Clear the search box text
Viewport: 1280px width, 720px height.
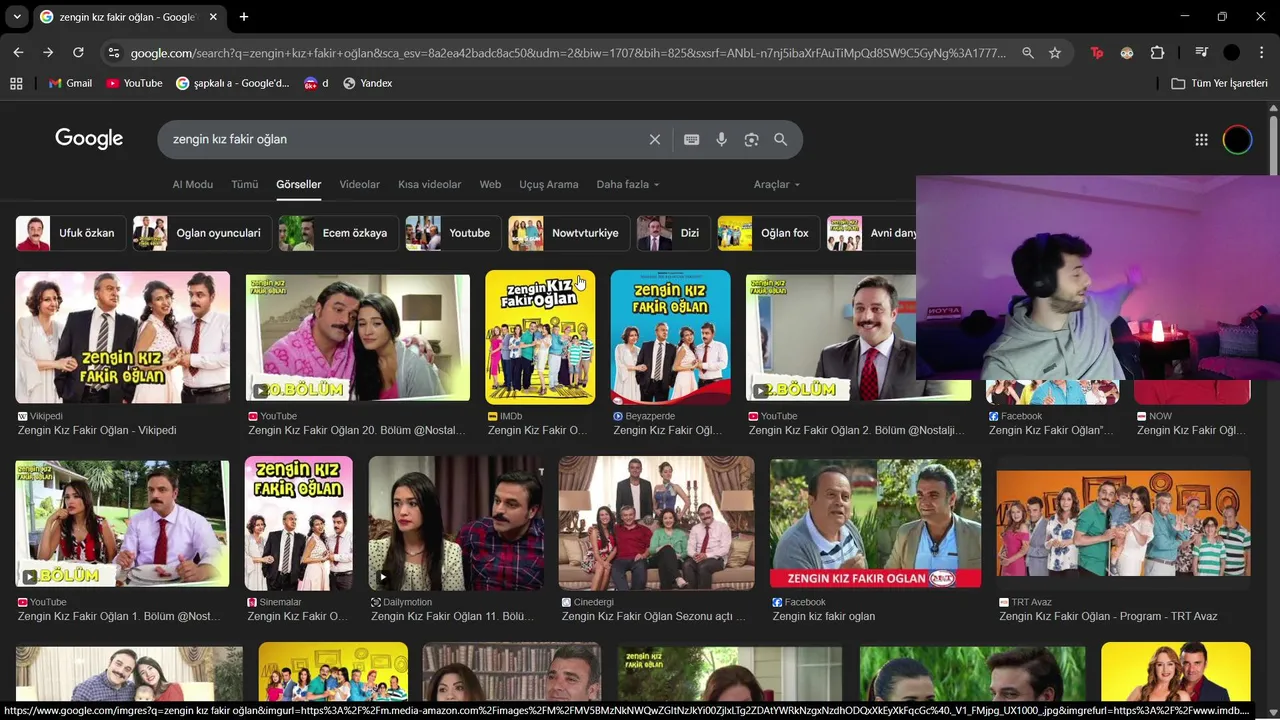(x=655, y=140)
